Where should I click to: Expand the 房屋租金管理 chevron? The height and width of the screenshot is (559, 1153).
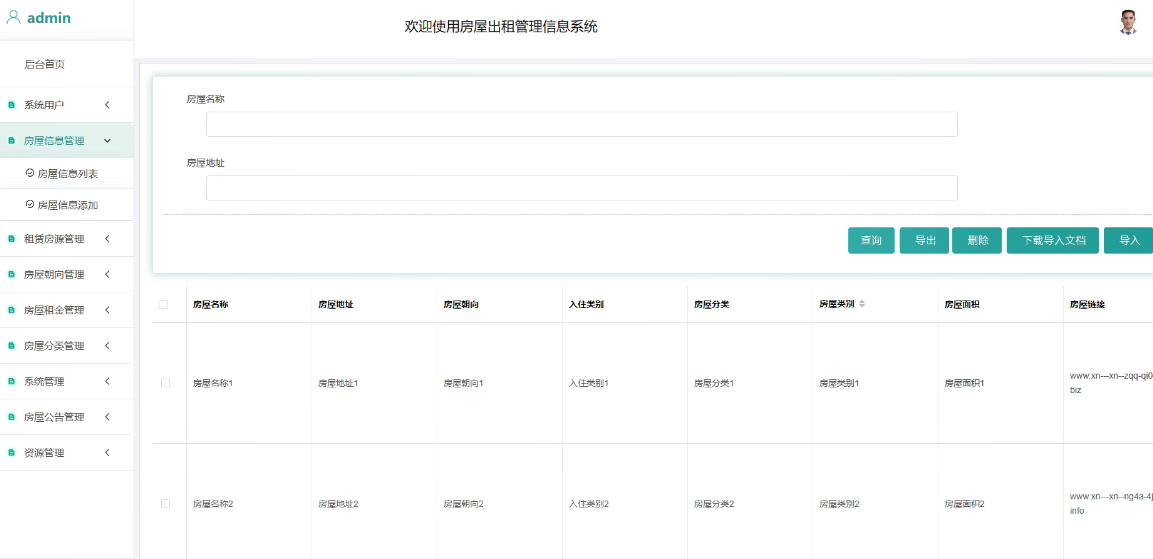click(x=107, y=310)
